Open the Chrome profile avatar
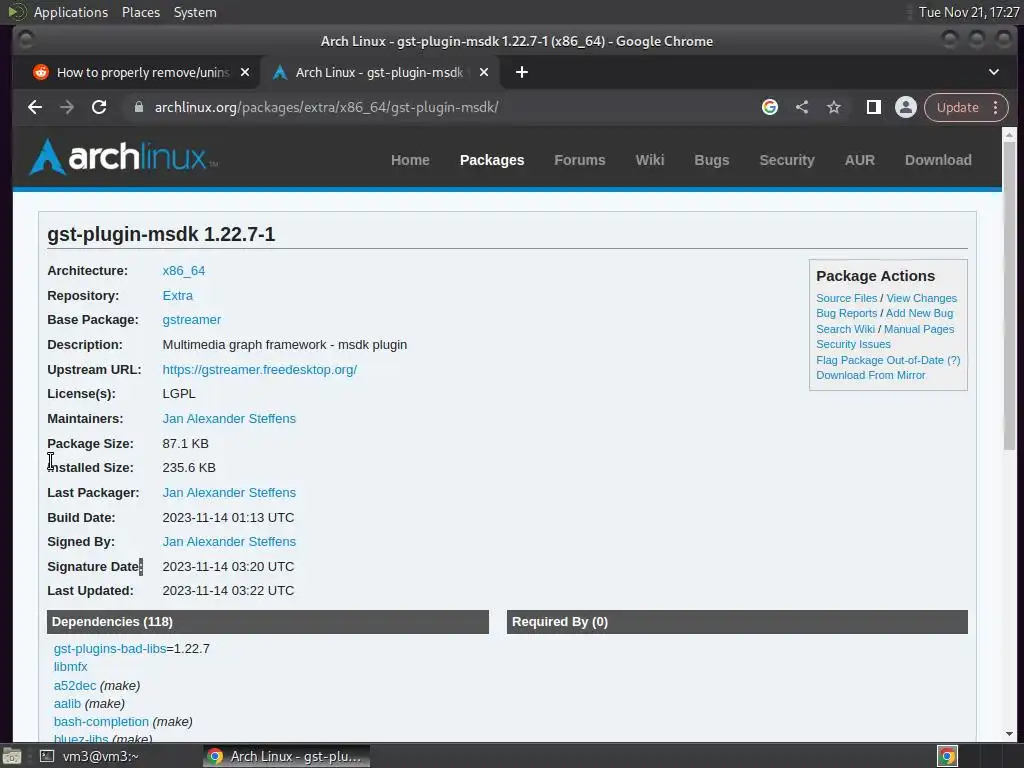The width and height of the screenshot is (1024, 768). [906, 107]
